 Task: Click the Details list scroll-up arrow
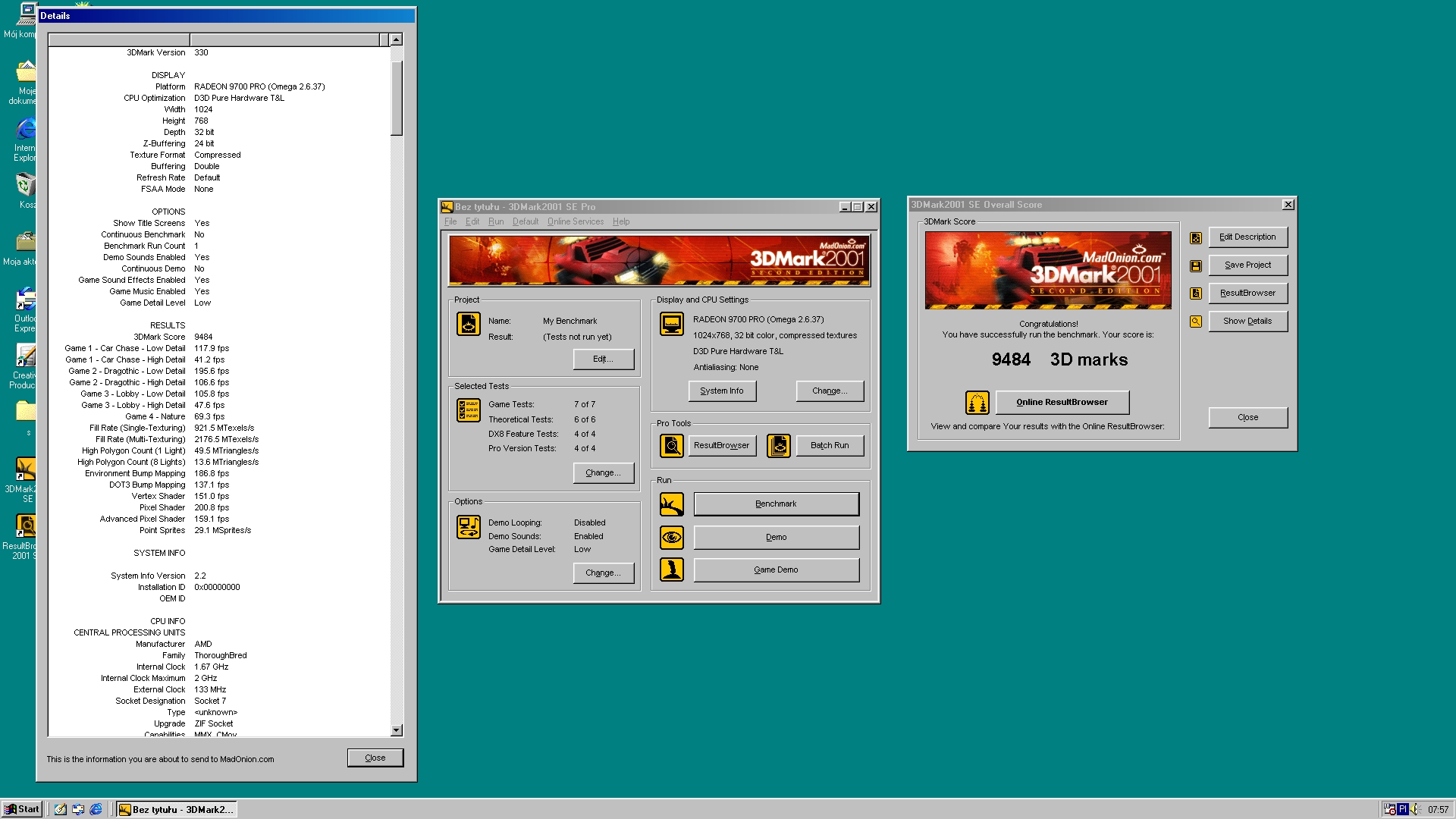pos(397,39)
